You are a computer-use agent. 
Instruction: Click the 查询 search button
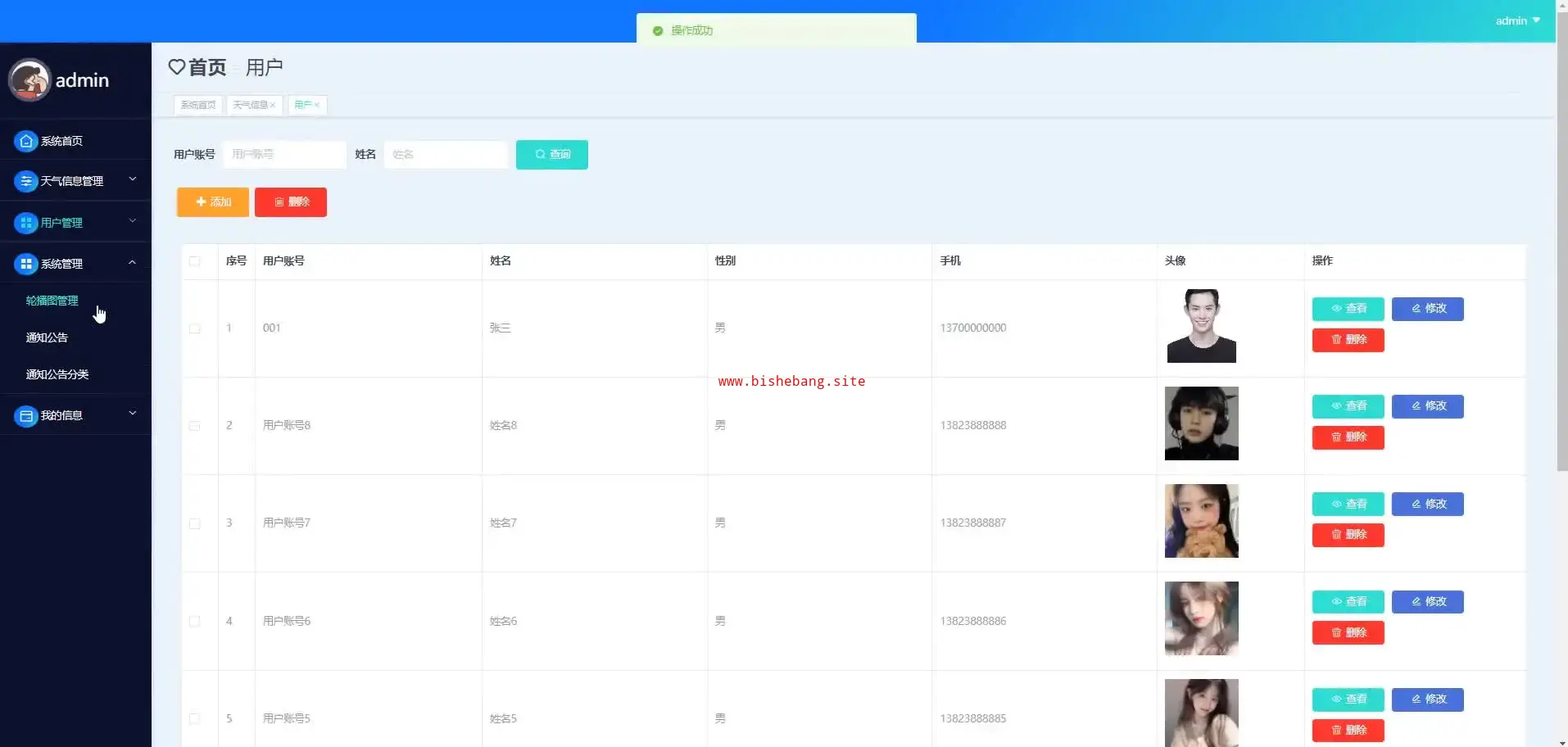(552, 155)
